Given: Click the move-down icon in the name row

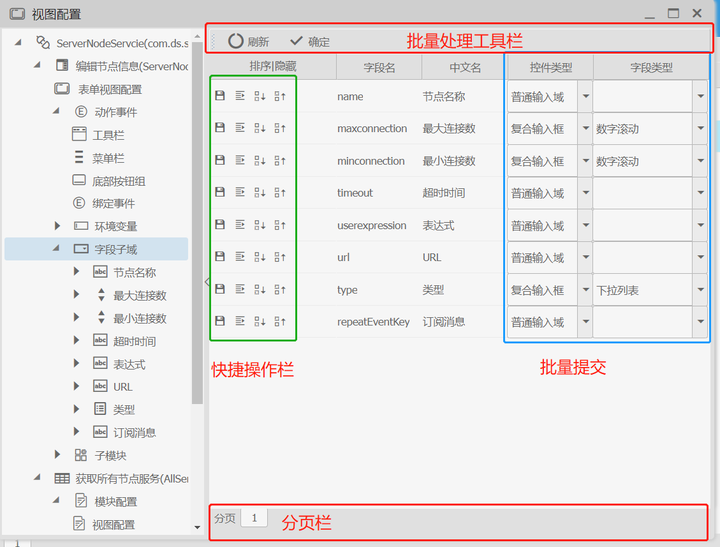Looking at the screenshot, I should (259, 96).
